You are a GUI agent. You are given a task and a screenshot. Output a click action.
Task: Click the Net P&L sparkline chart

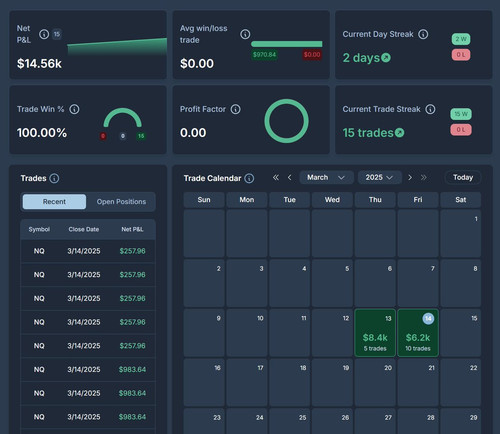(x=117, y=47)
